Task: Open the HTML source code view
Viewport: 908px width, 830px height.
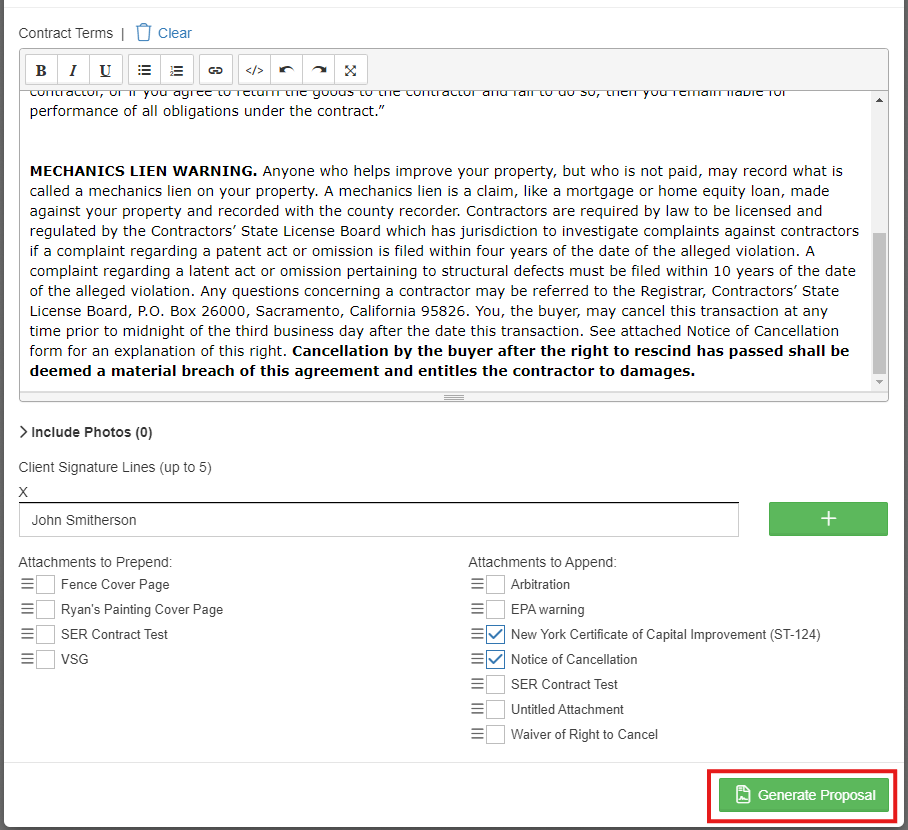Action: [255, 70]
